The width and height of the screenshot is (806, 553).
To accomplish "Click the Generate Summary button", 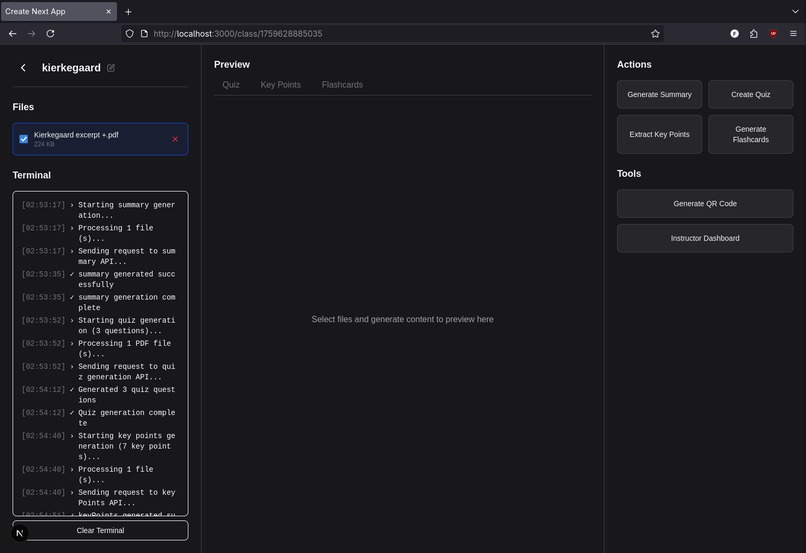I will point(660,95).
